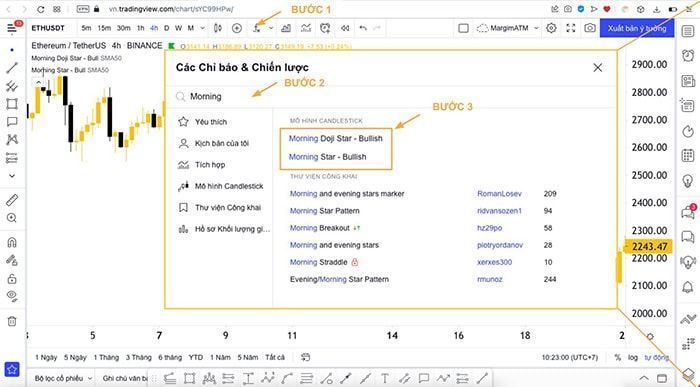
Task: Open the watchlist panel icon on right sidebar
Action: (688, 31)
